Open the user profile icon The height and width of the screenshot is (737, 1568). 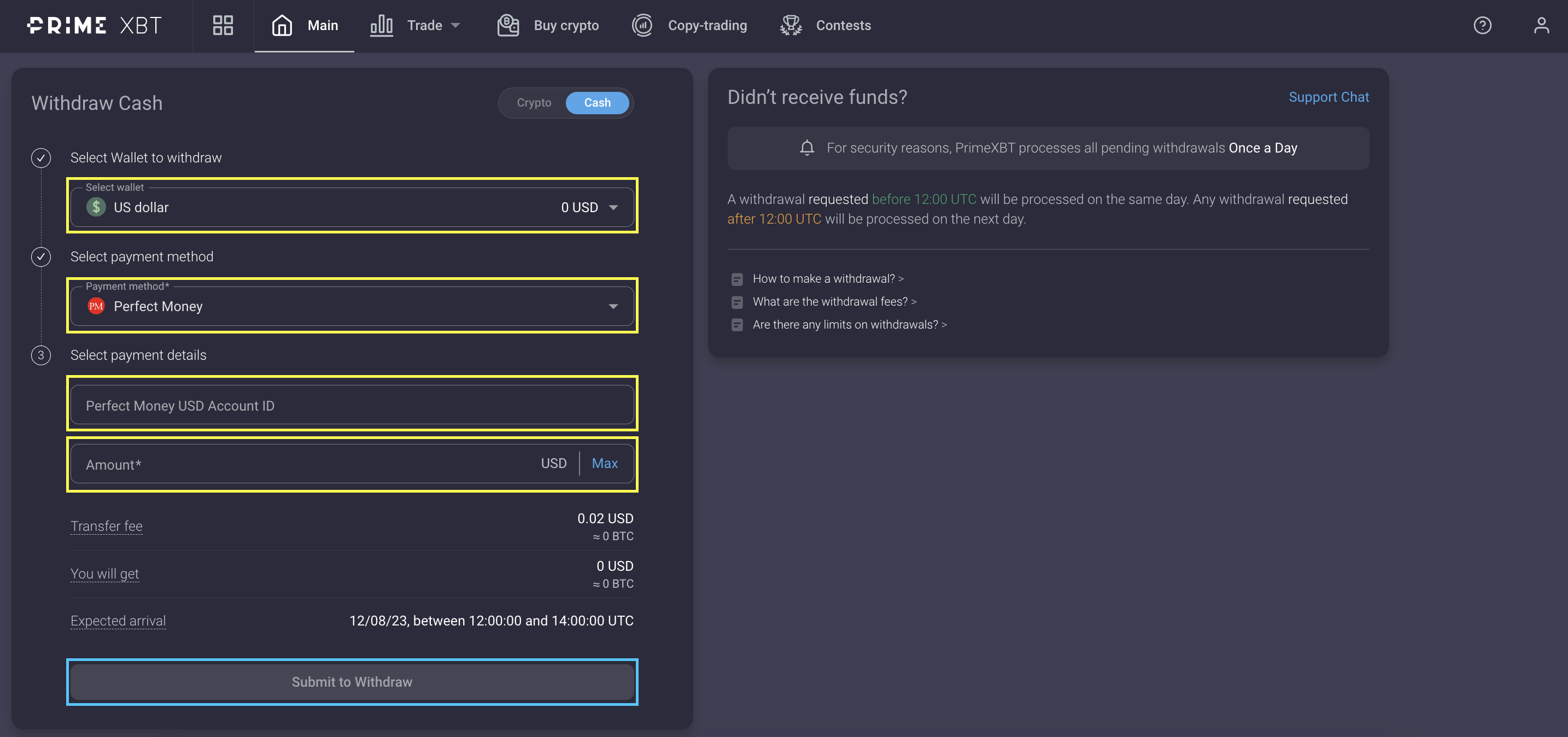1541,26
